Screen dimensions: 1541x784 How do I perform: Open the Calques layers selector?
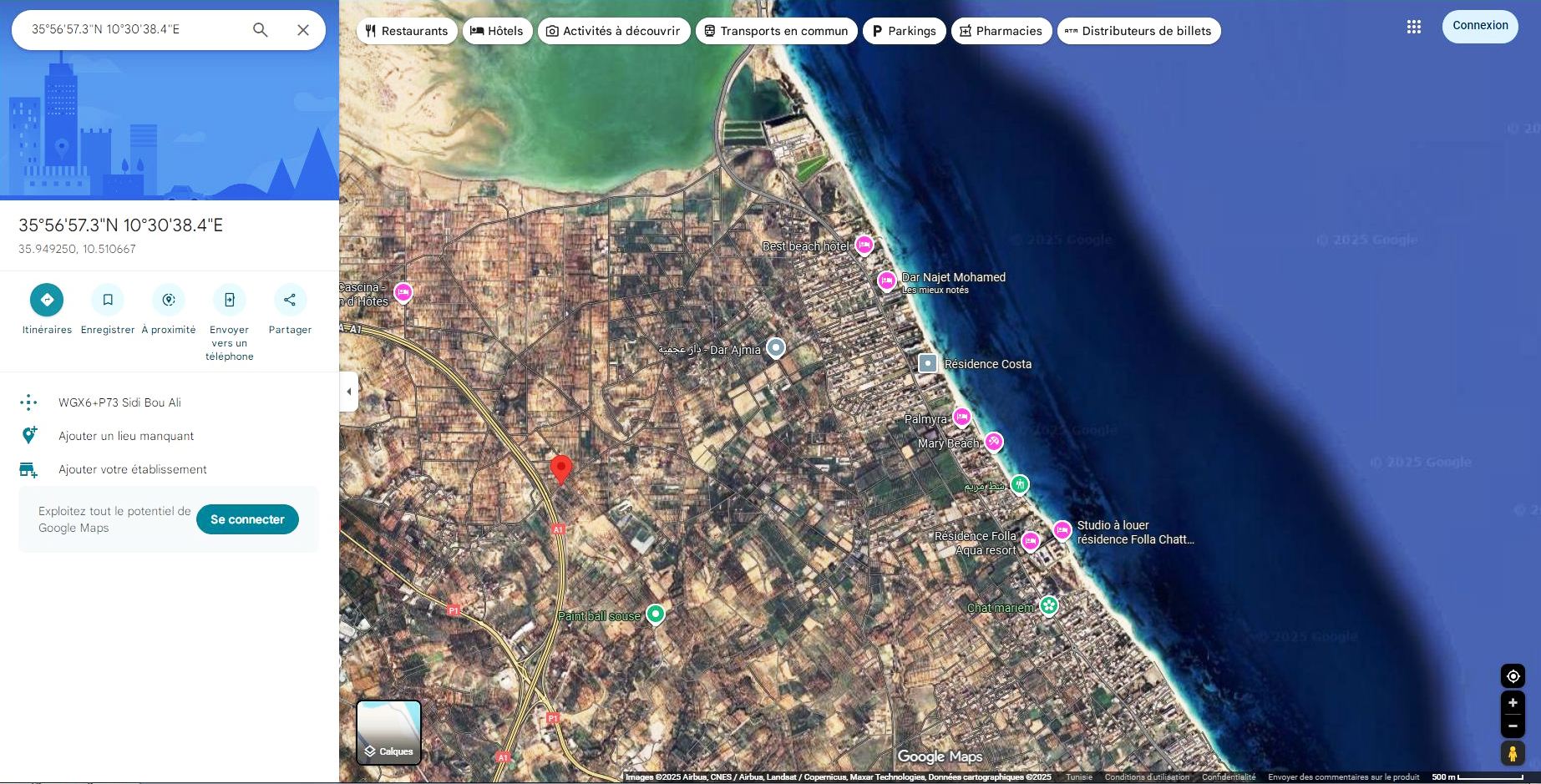(x=388, y=732)
